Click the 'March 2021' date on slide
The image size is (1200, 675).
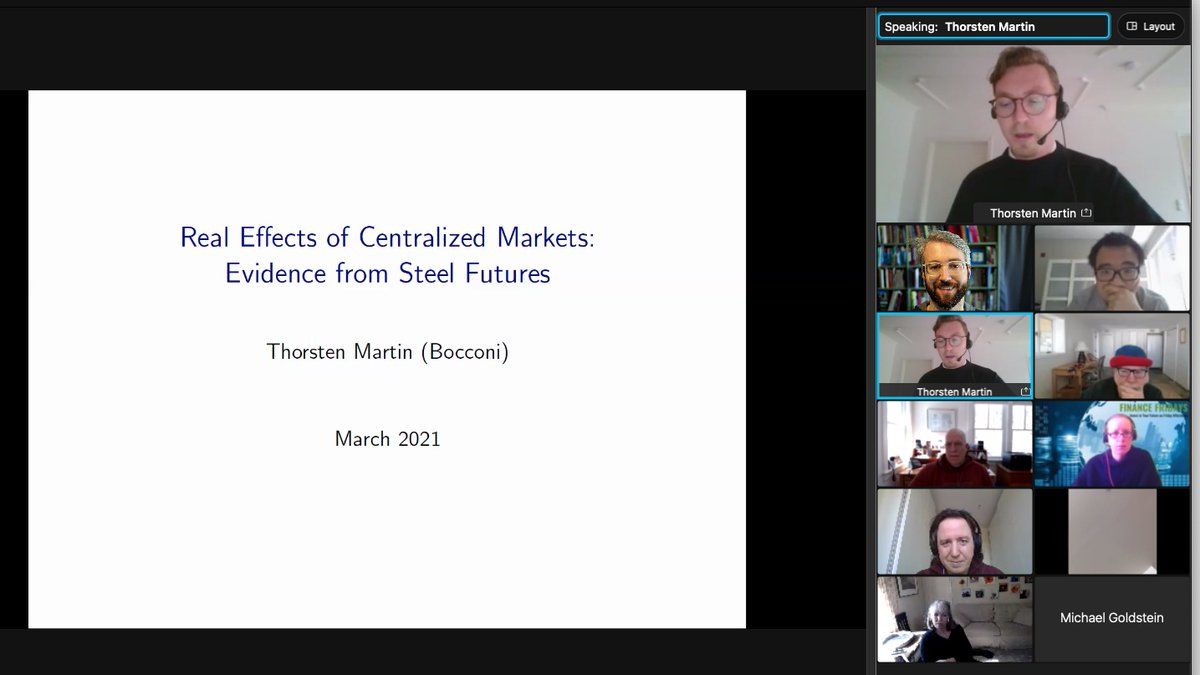[x=387, y=438]
